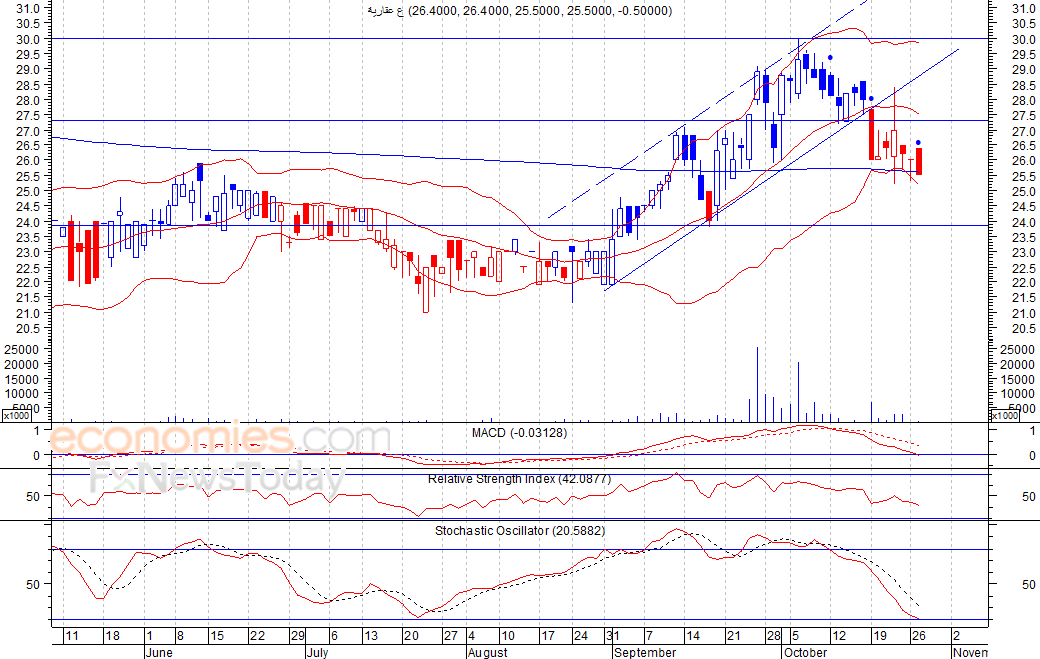Click date label 19 on time axis
Image resolution: width=1040 pixels, height=659 pixels.
point(879,636)
